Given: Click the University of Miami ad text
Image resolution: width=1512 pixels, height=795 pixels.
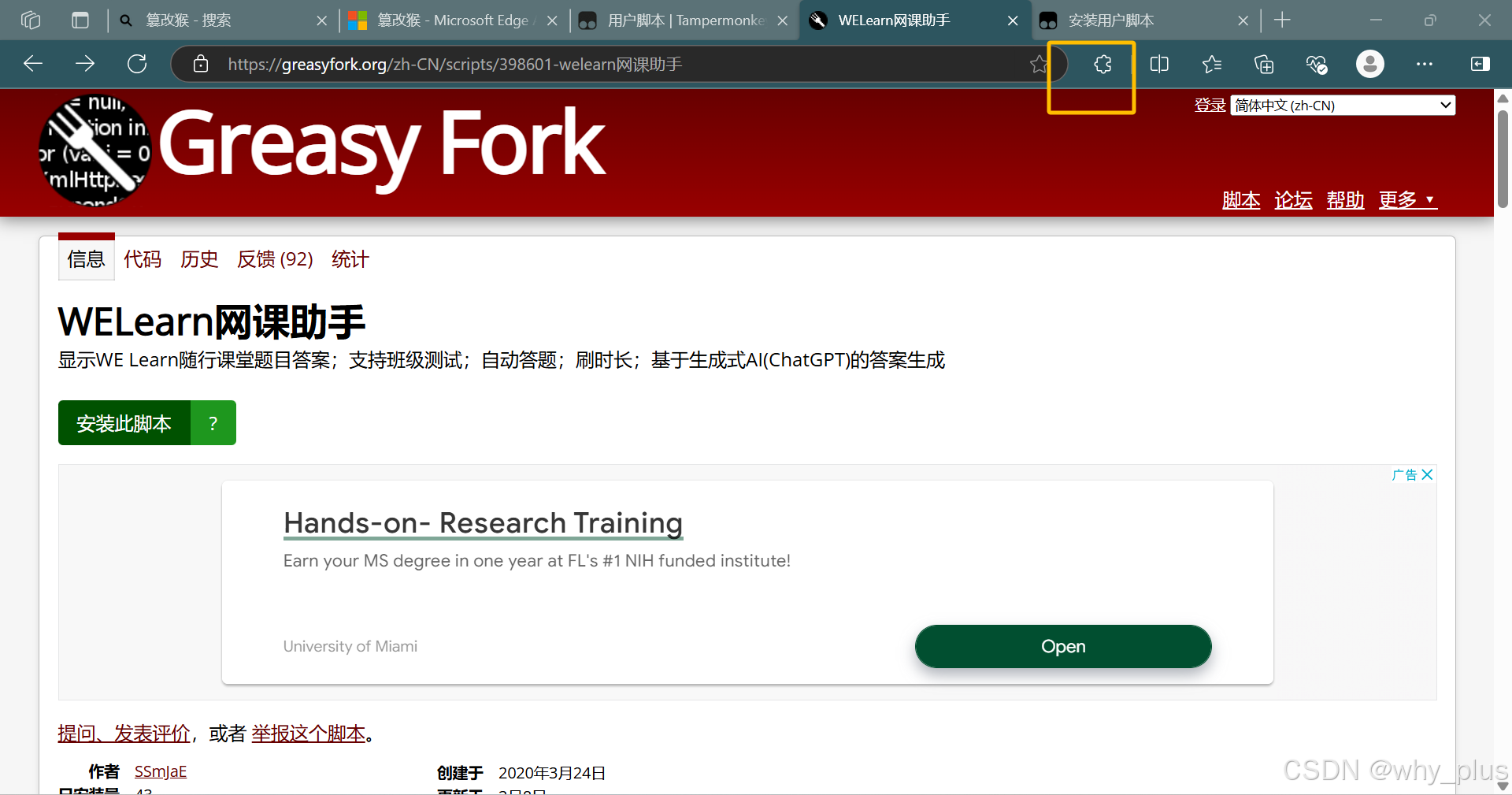Looking at the screenshot, I should pos(350,646).
